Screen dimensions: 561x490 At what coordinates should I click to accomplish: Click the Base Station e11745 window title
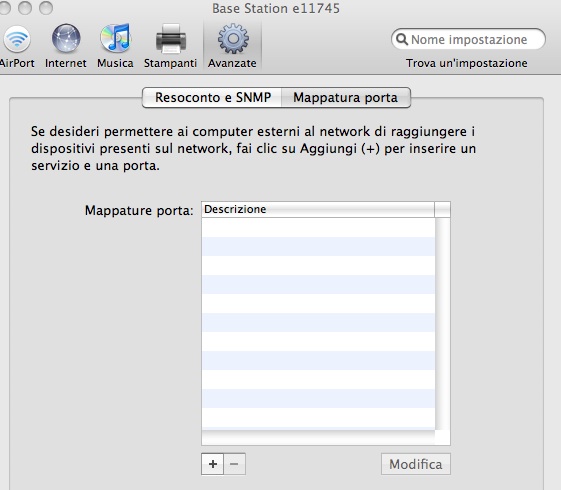click(276, 8)
